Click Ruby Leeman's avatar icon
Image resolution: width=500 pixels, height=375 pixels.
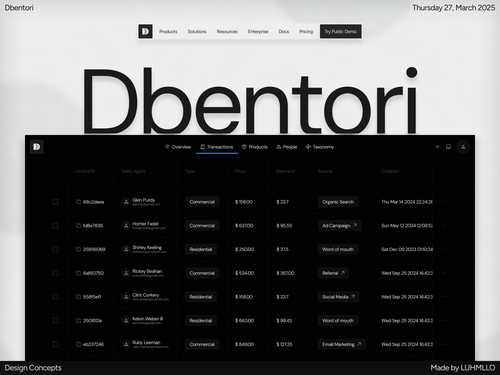click(x=126, y=344)
